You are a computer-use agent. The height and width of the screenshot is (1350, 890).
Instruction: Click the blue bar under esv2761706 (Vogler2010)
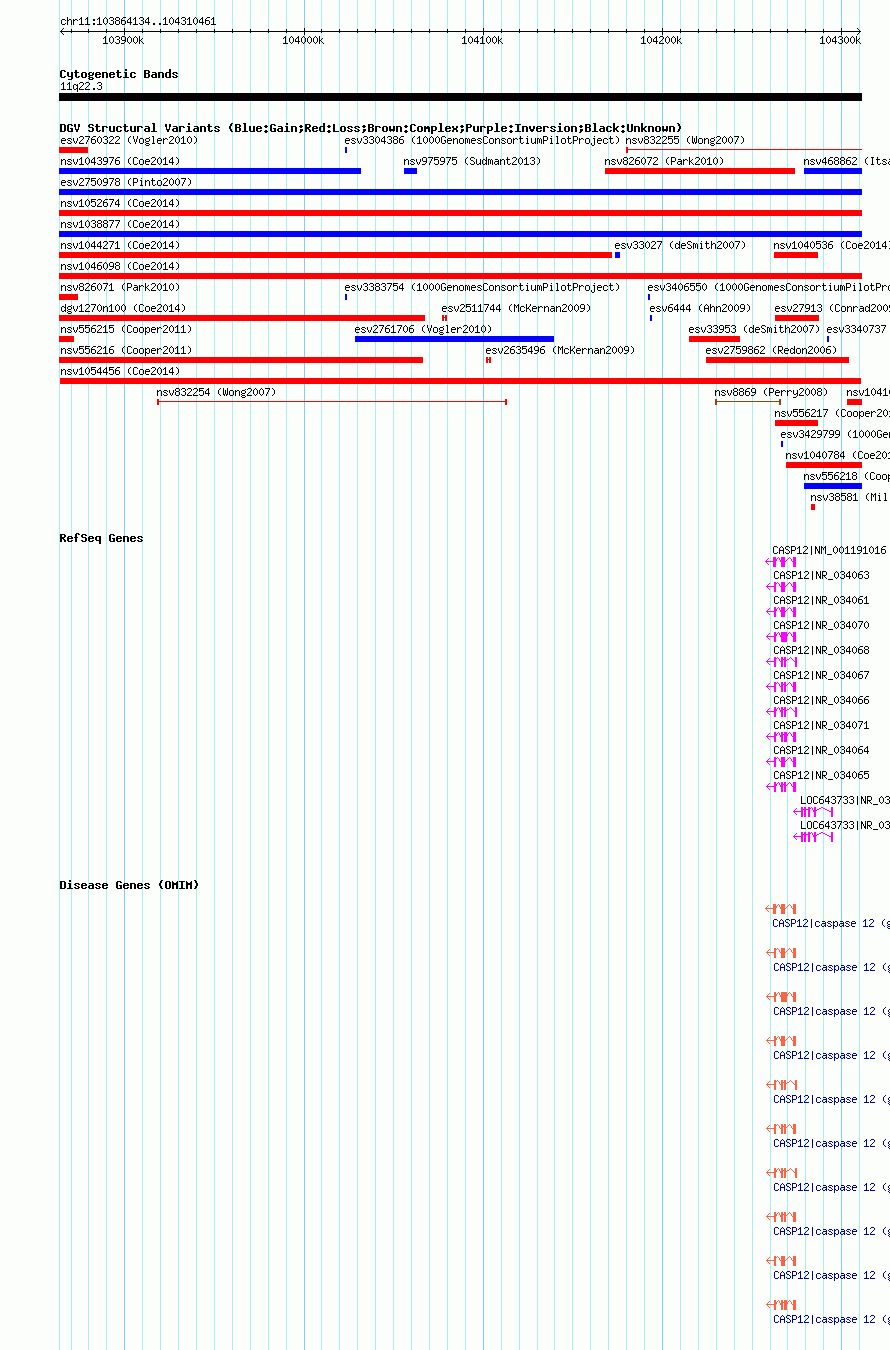coord(454,339)
